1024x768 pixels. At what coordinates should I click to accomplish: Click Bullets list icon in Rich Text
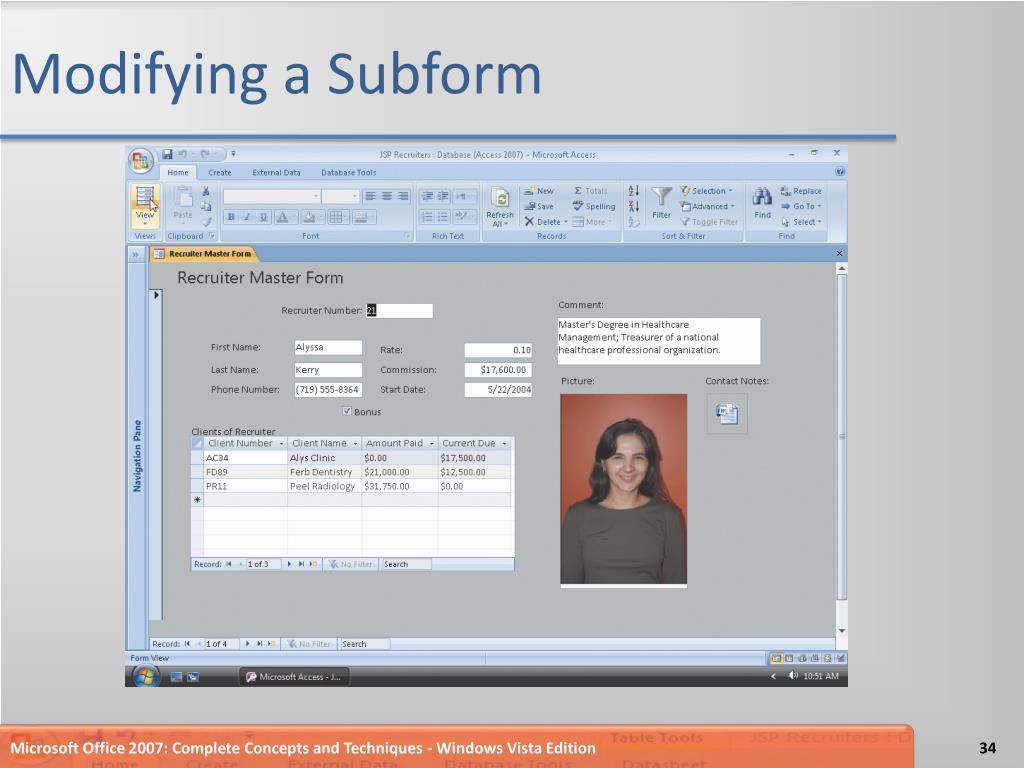point(443,216)
